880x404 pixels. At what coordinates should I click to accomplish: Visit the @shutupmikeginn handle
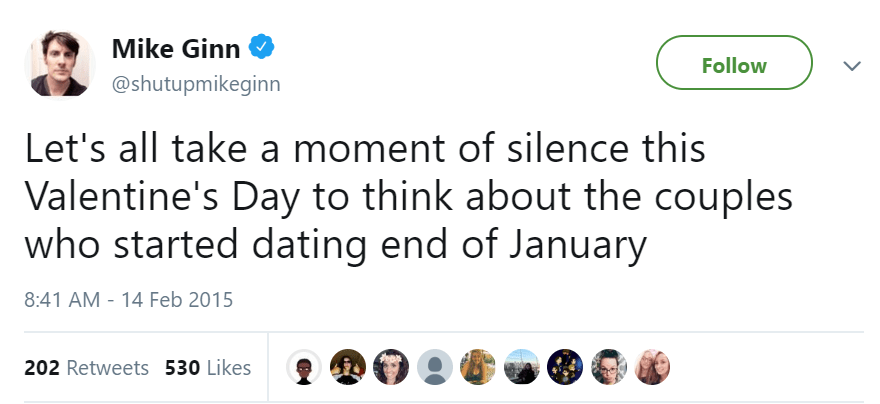(x=195, y=83)
